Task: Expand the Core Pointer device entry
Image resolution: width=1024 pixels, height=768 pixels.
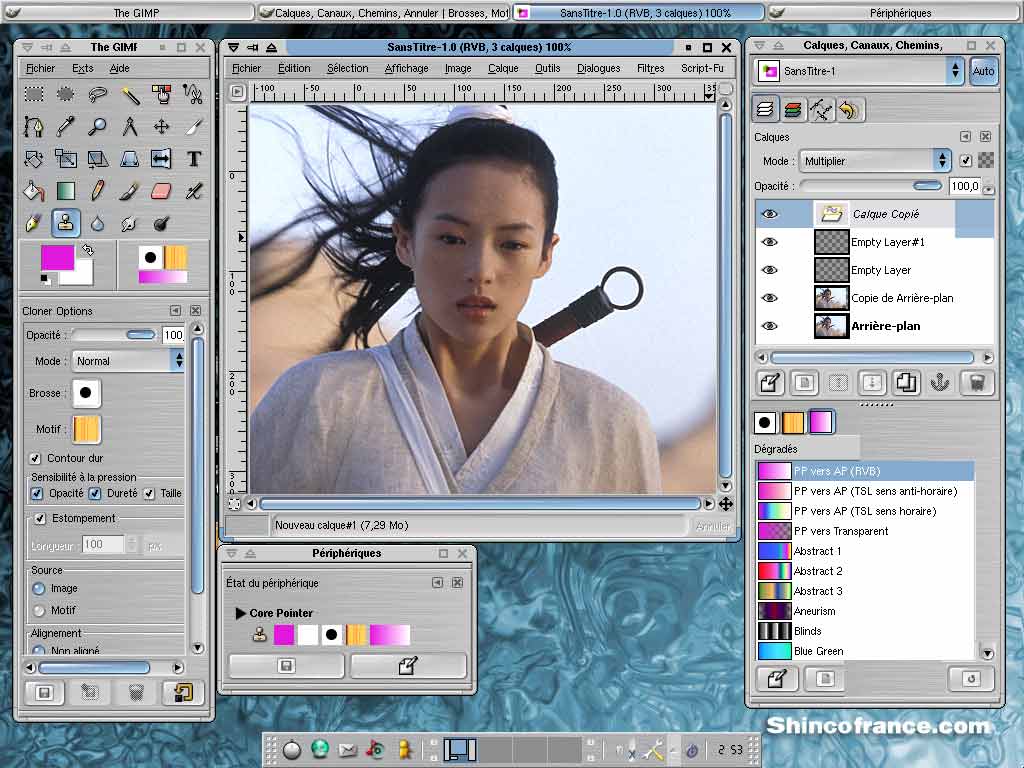Action: (240, 613)
